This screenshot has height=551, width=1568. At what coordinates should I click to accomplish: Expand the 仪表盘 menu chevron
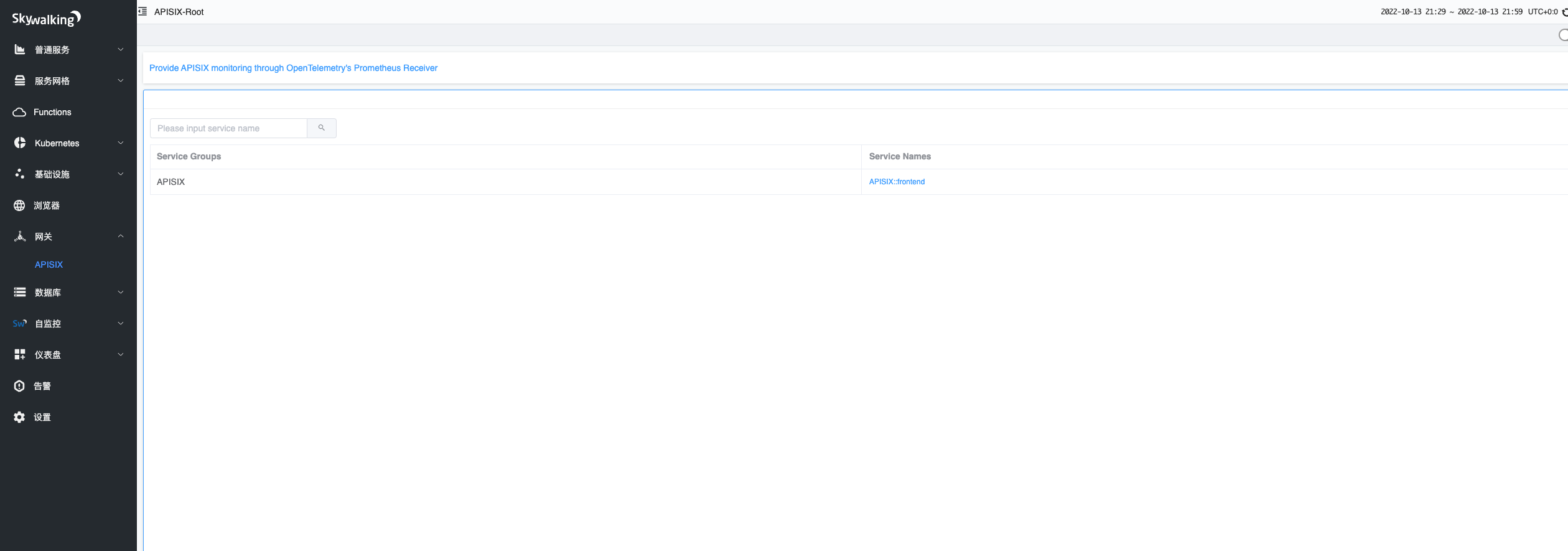tap(121, 354)
